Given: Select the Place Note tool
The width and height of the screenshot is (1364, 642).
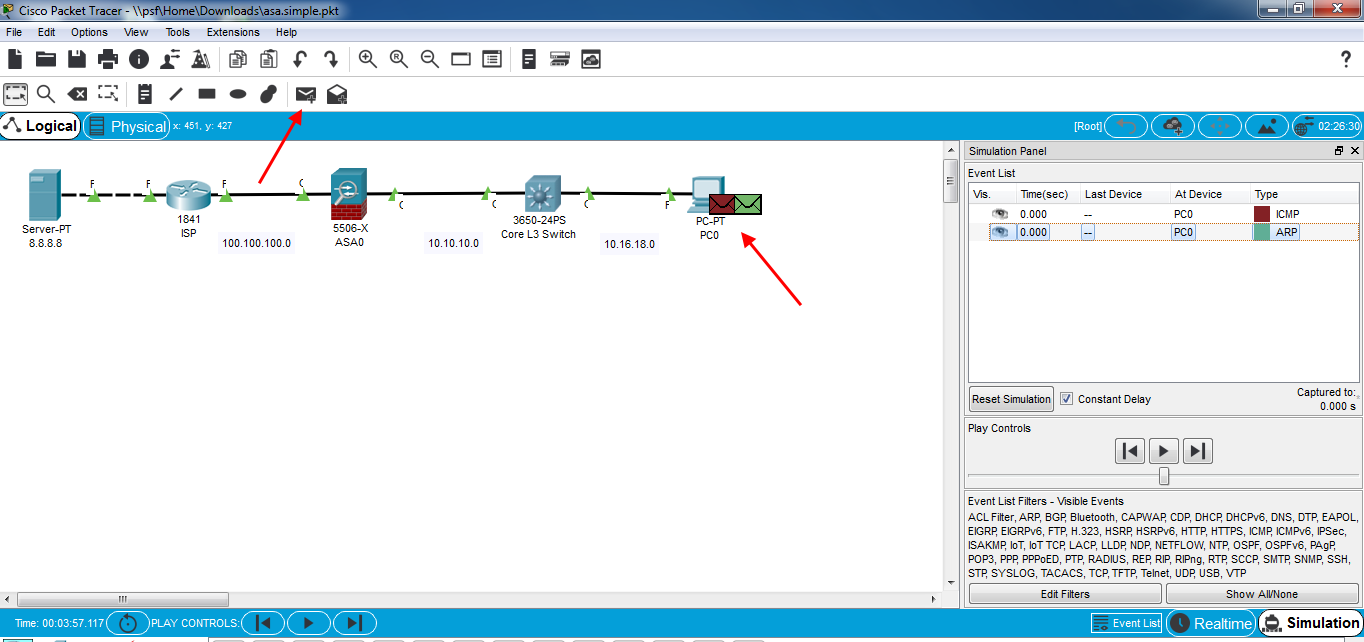Looking at the screenshot, I should pyautogui.click(x=143, y=93).
